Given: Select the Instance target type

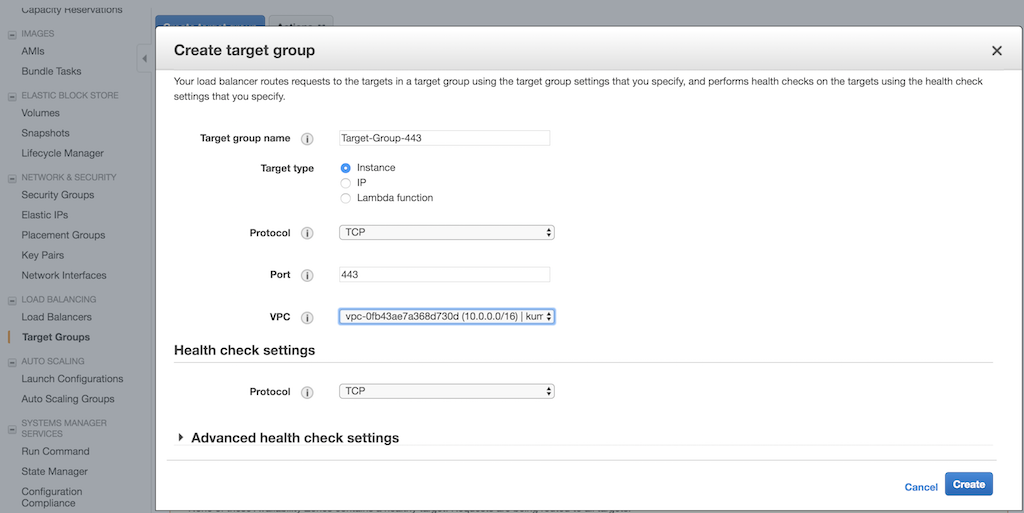Looking at the screenshot, I should click(x=345, y=168).
